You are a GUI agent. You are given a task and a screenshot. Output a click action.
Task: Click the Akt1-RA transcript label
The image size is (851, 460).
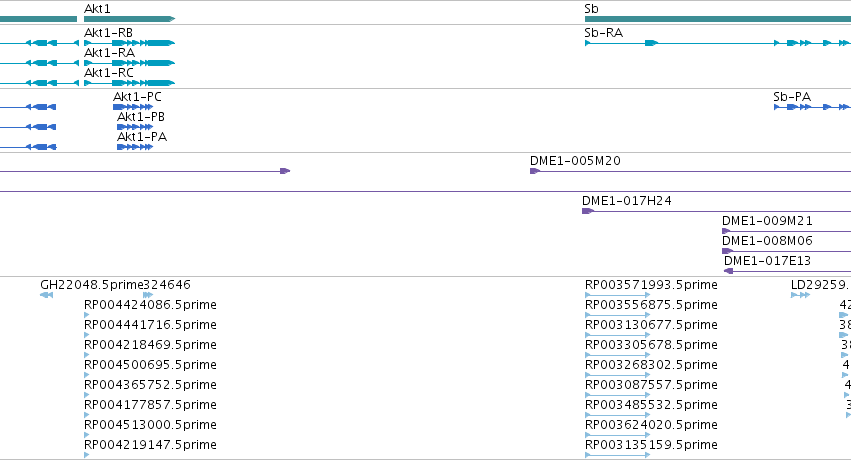pos(110,53)
